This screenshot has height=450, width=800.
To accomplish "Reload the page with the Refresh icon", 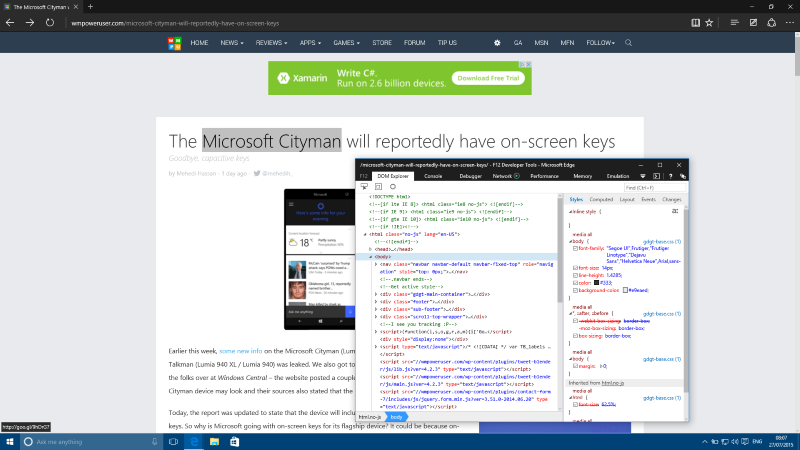I will click(49, 22).
